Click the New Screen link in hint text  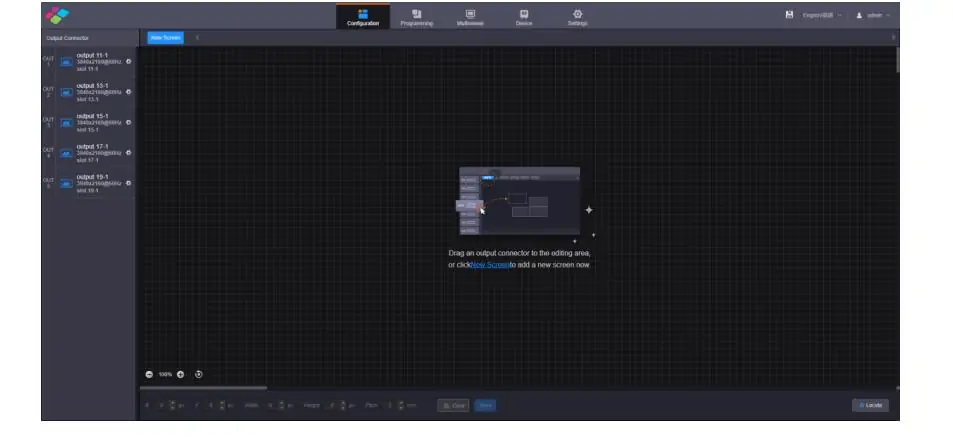pos(490,265)
